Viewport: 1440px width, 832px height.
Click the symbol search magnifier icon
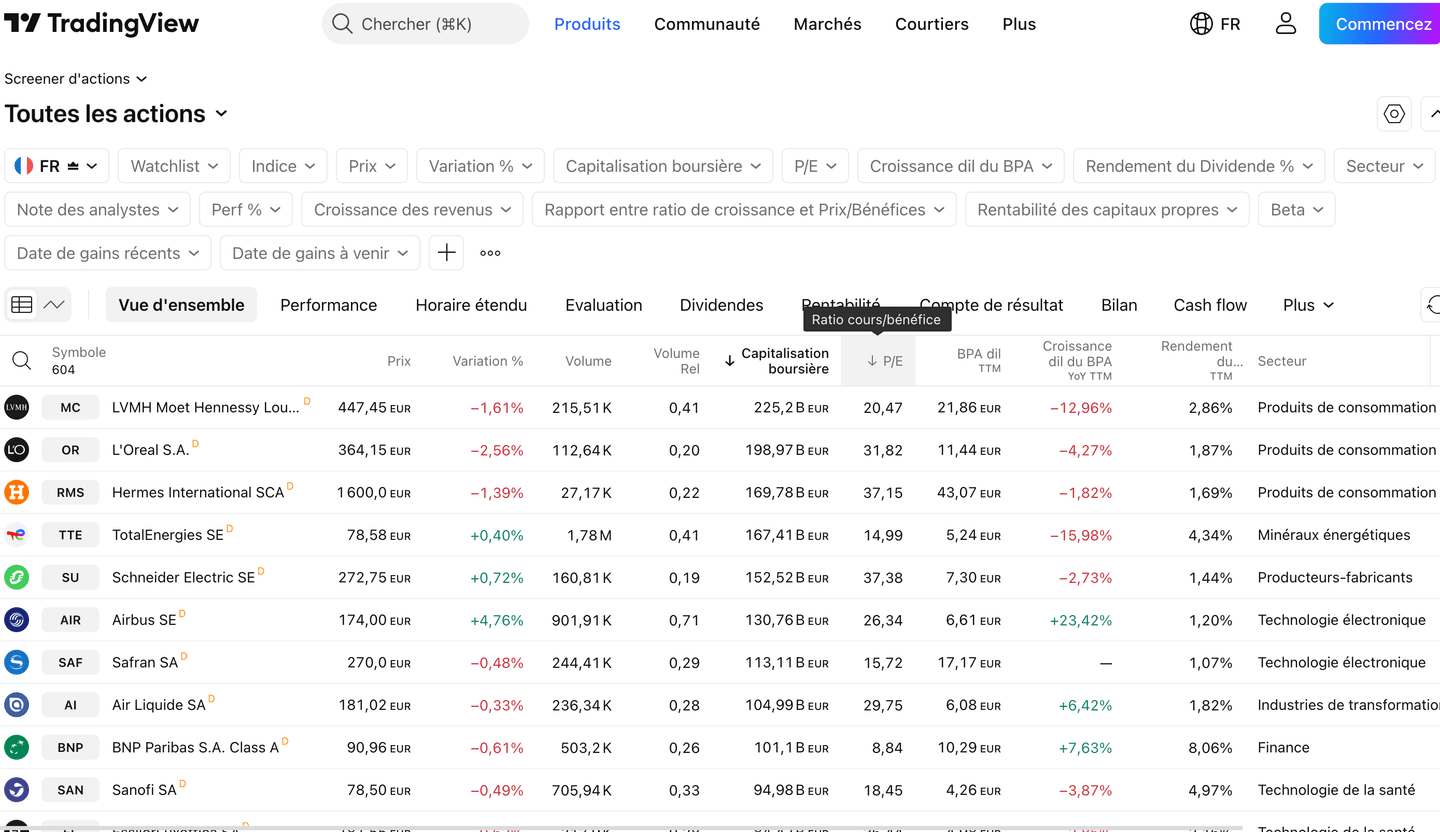point(21,361)
